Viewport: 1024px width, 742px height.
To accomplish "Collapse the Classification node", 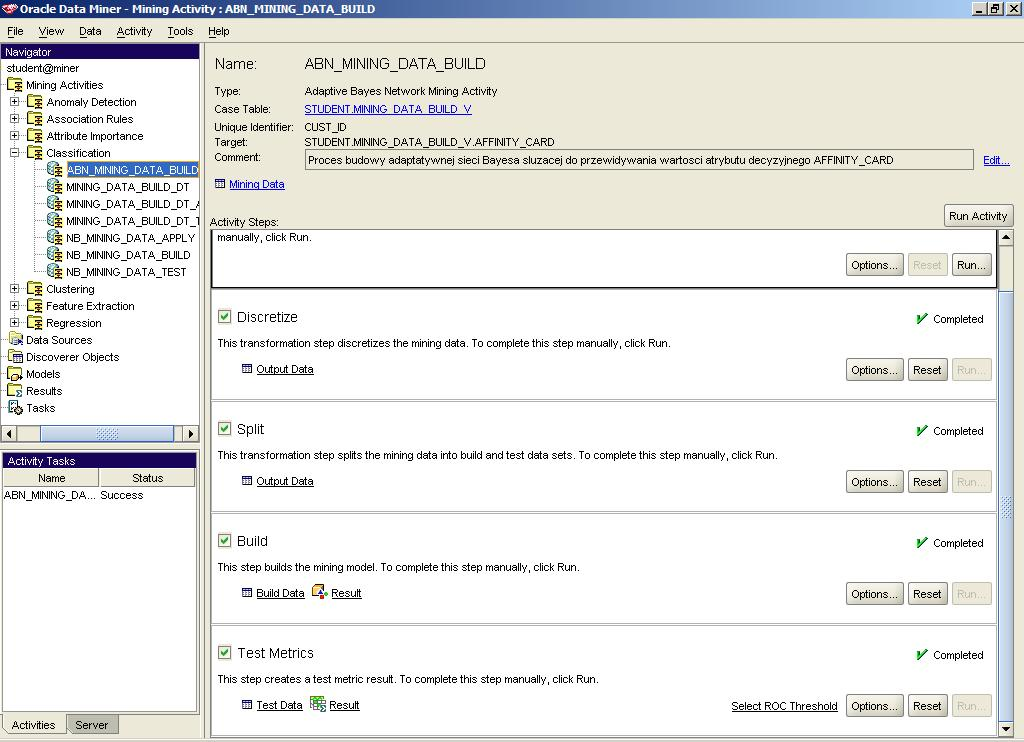I will (x=14, y=152).
